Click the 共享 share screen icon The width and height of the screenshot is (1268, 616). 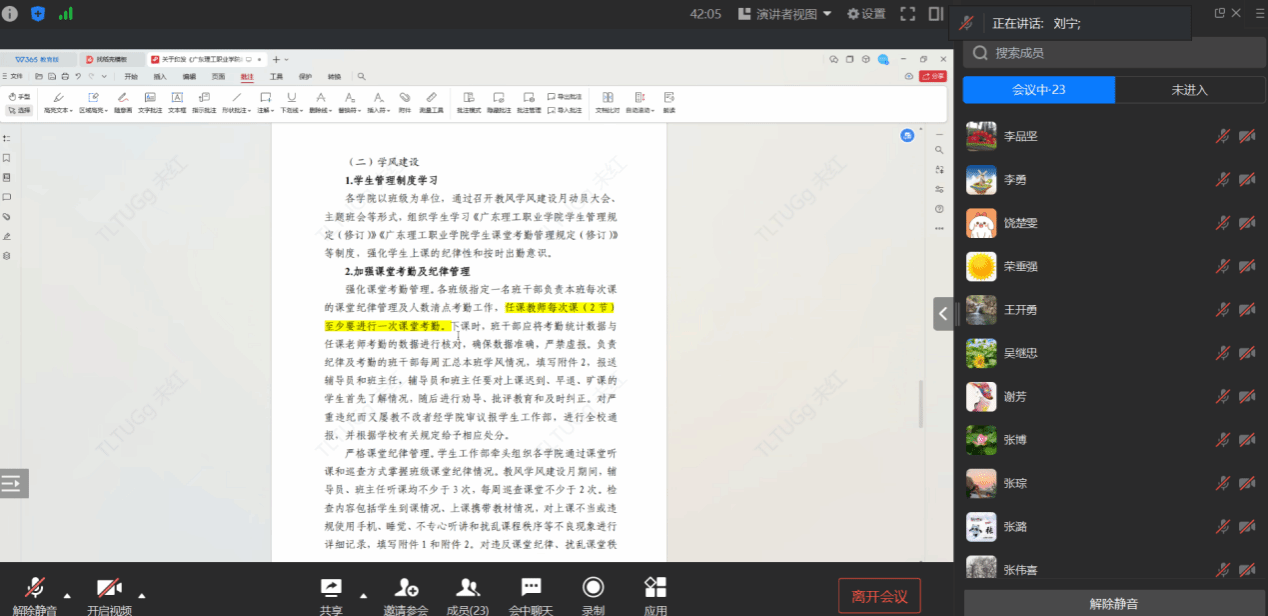coord(331,589)
